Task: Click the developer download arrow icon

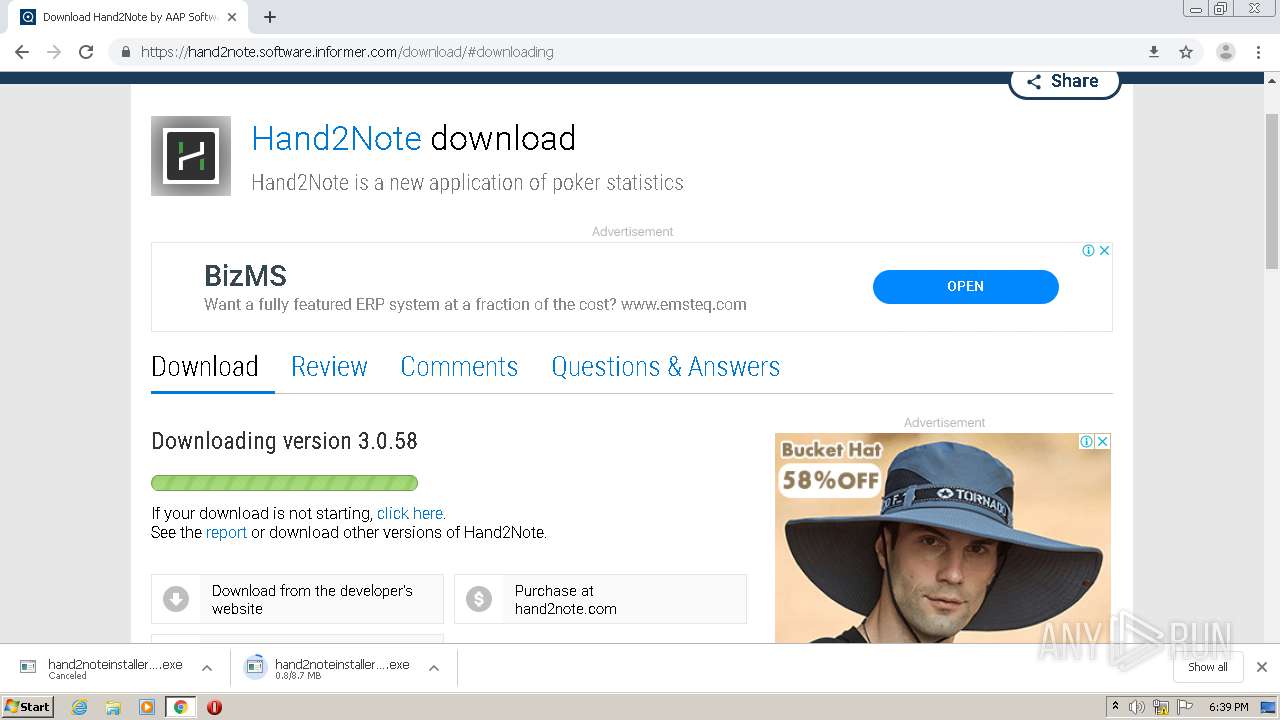Action: click(x=176, y=599)
